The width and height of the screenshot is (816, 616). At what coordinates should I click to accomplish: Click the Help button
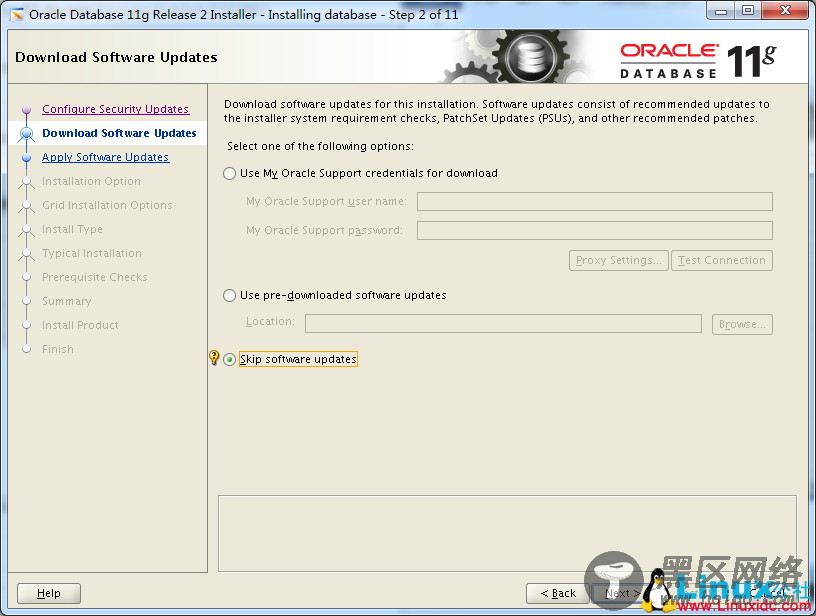49,593
